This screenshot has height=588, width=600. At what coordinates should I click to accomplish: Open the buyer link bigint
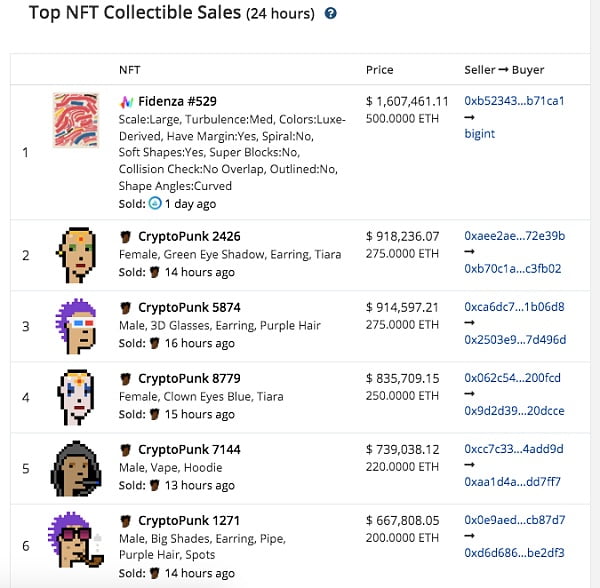(480, 133)
